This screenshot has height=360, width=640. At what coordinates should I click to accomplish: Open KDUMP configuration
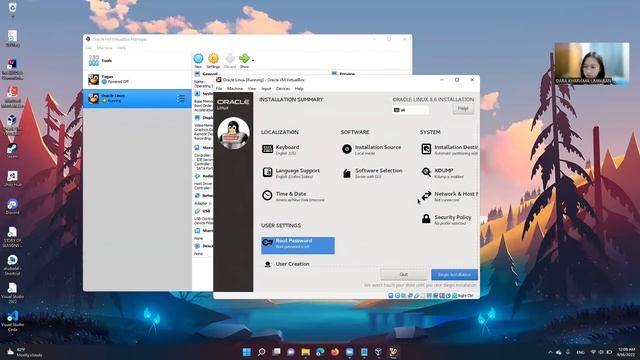click(x=442, y=173)
